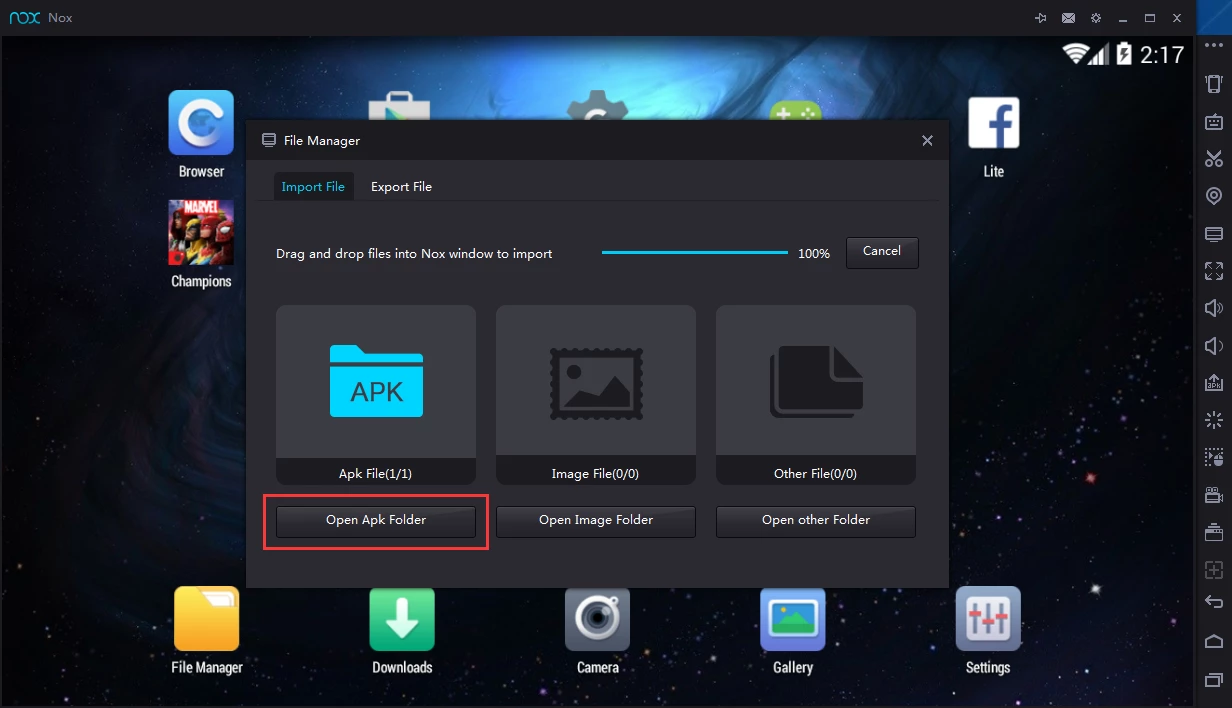
Task: Click the blue APK folder tile
Action: point(376,381)
